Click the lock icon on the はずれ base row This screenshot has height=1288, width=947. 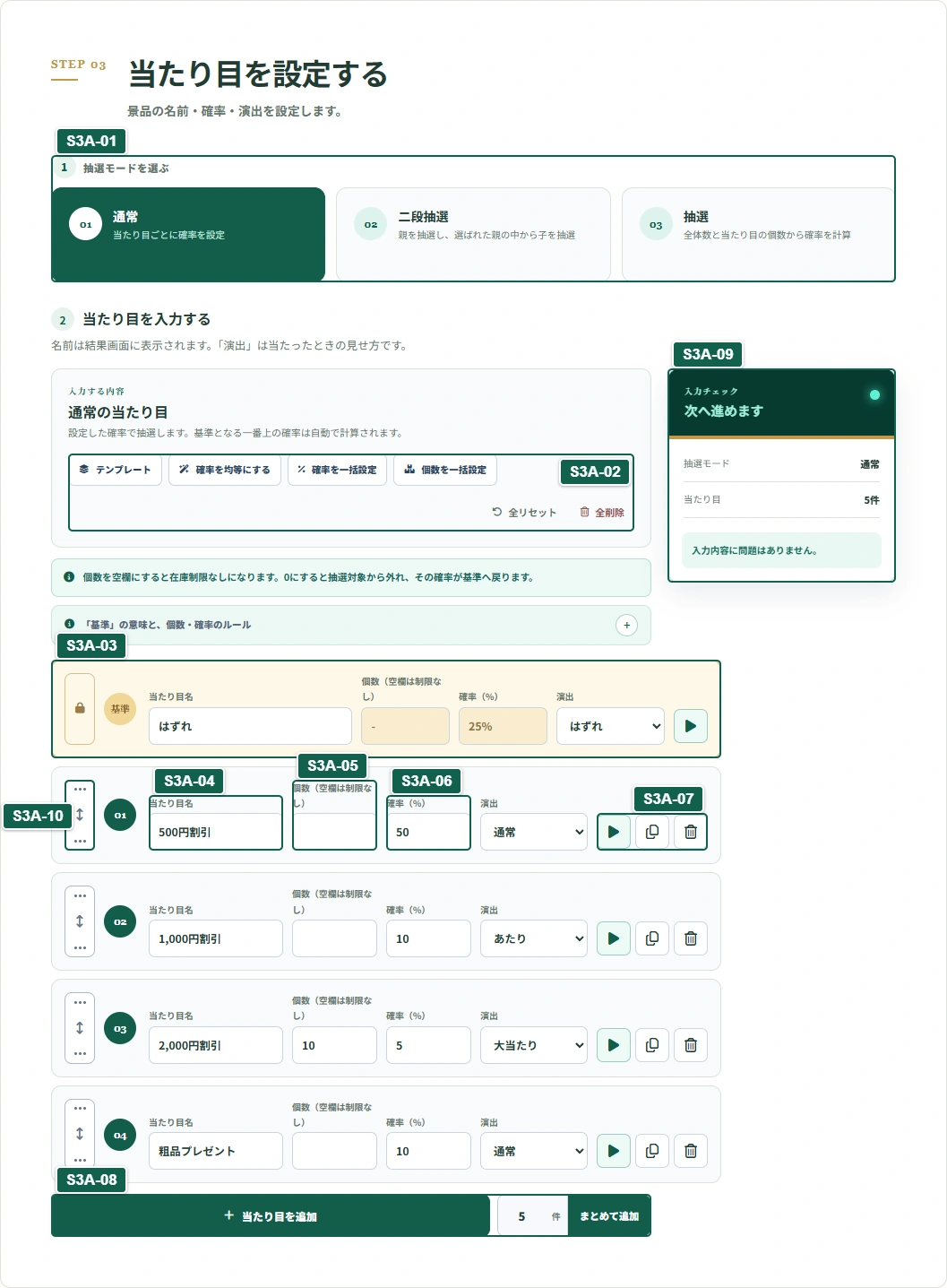[80, 708]
